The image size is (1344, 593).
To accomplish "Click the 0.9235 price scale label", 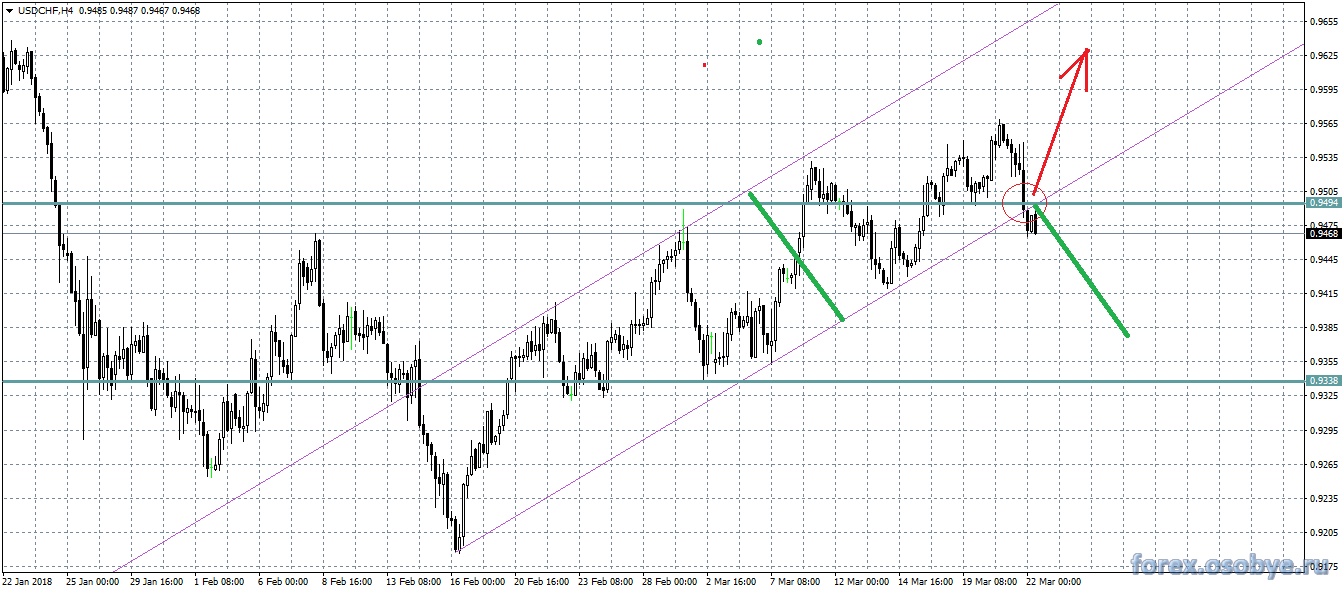I will click(1323, 498).
